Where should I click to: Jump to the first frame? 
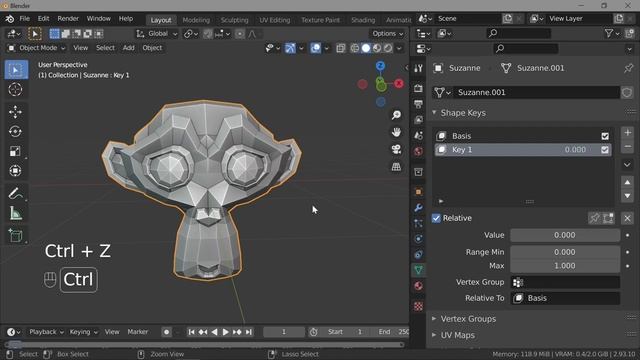[x=191, y=332]
